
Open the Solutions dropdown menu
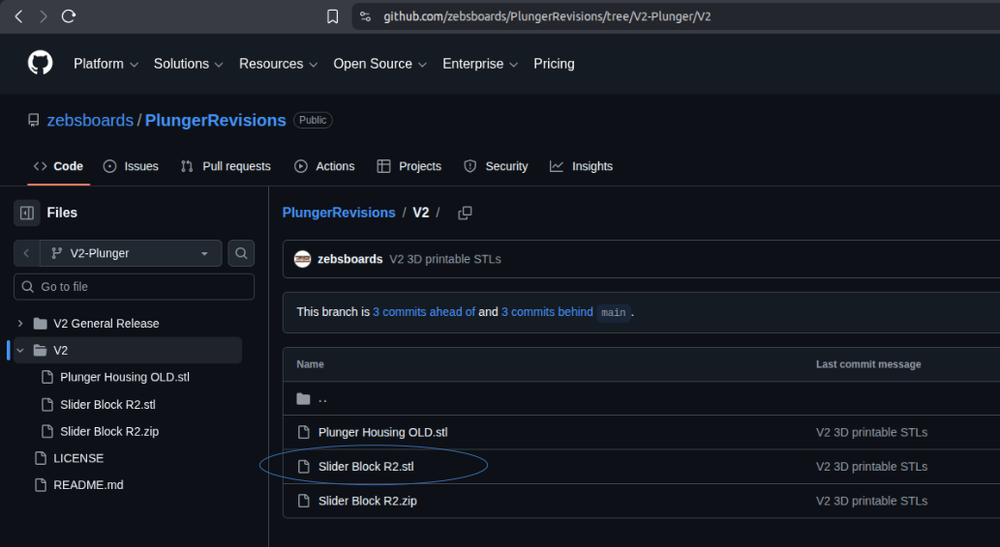[x=188, y=64]
